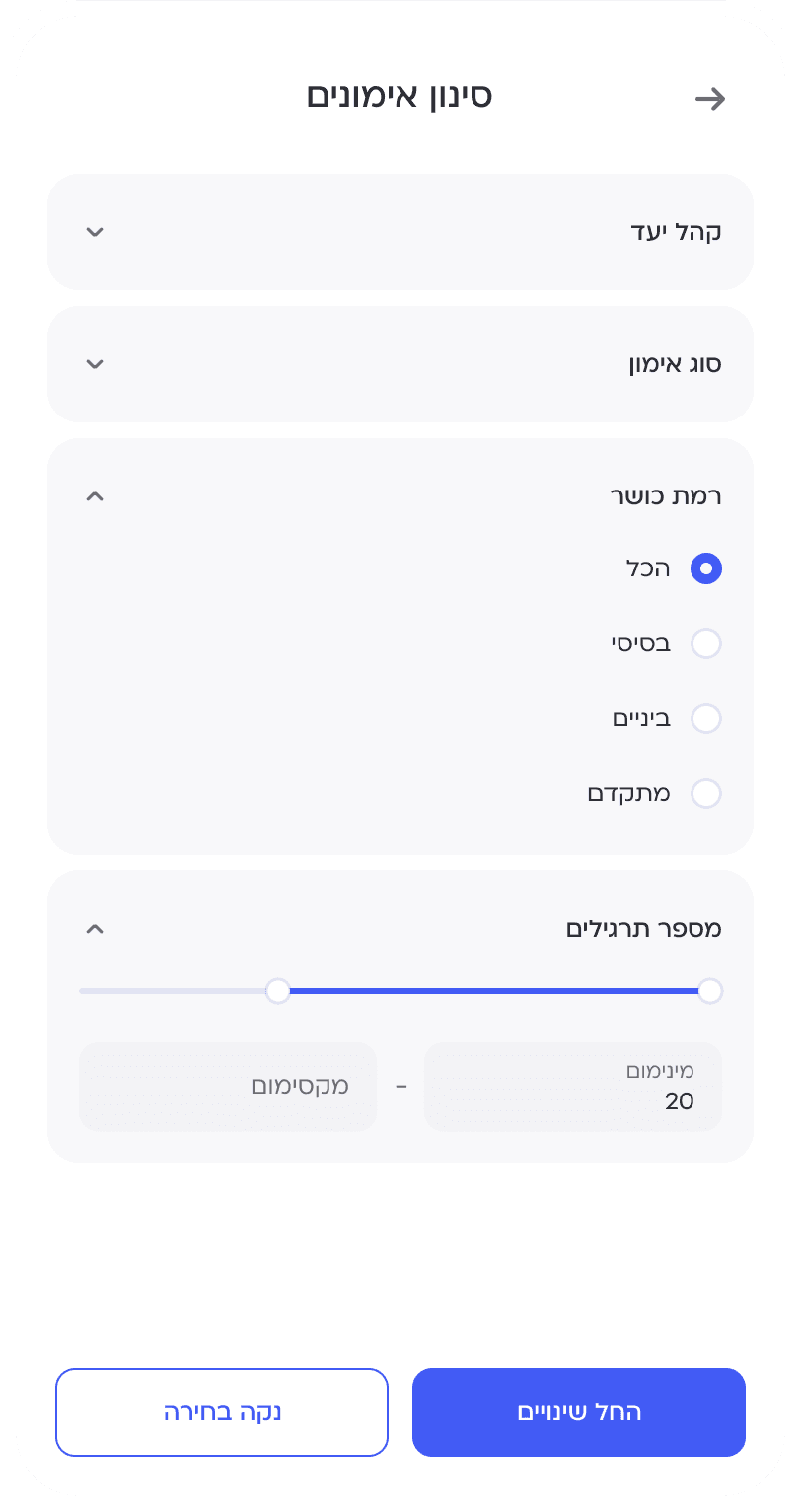This screenshot has height=1512, width=801.
Task: Expand the סוג אימון section chevron
Action: pyautogui.click(x=95, y=364)
